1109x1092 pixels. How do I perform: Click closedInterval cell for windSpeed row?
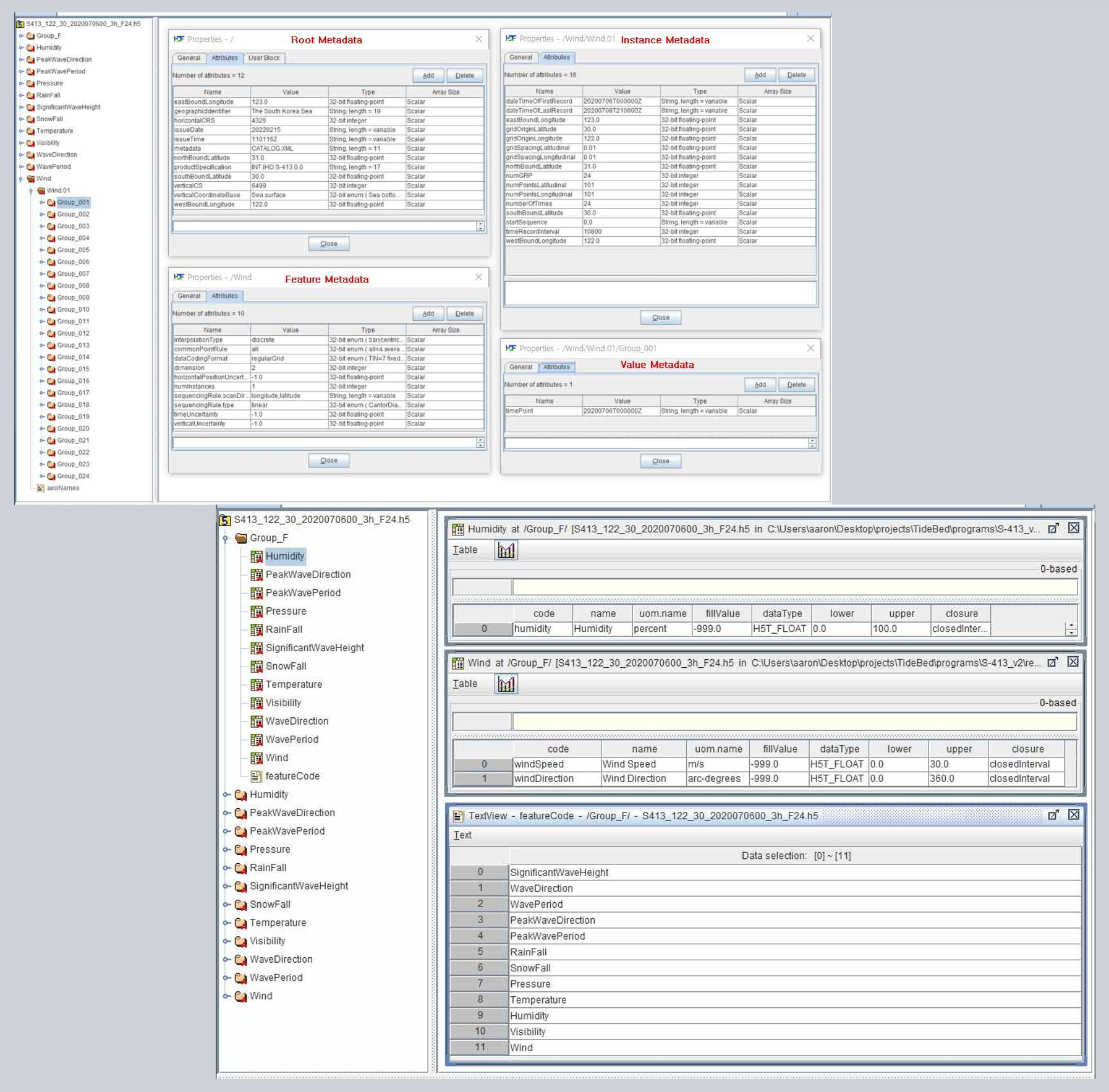(1026, 764)
